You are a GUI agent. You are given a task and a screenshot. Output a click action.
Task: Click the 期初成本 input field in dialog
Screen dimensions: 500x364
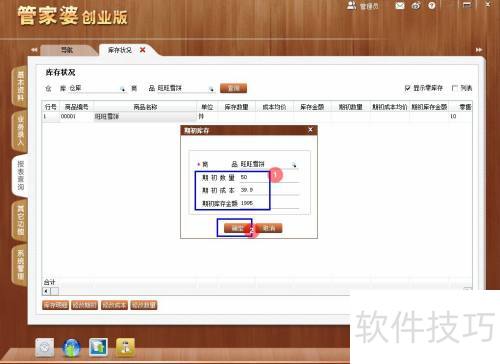coord(269,190)
